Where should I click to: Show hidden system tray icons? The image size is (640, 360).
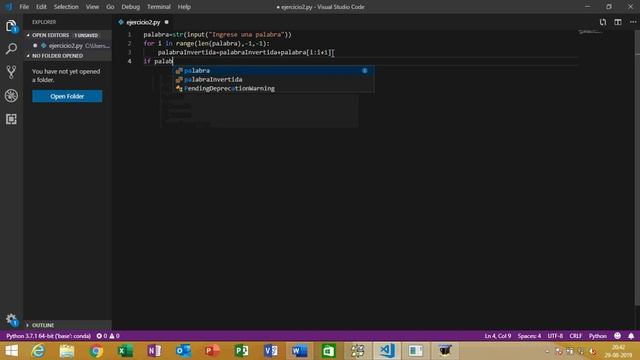coord(547,351)
